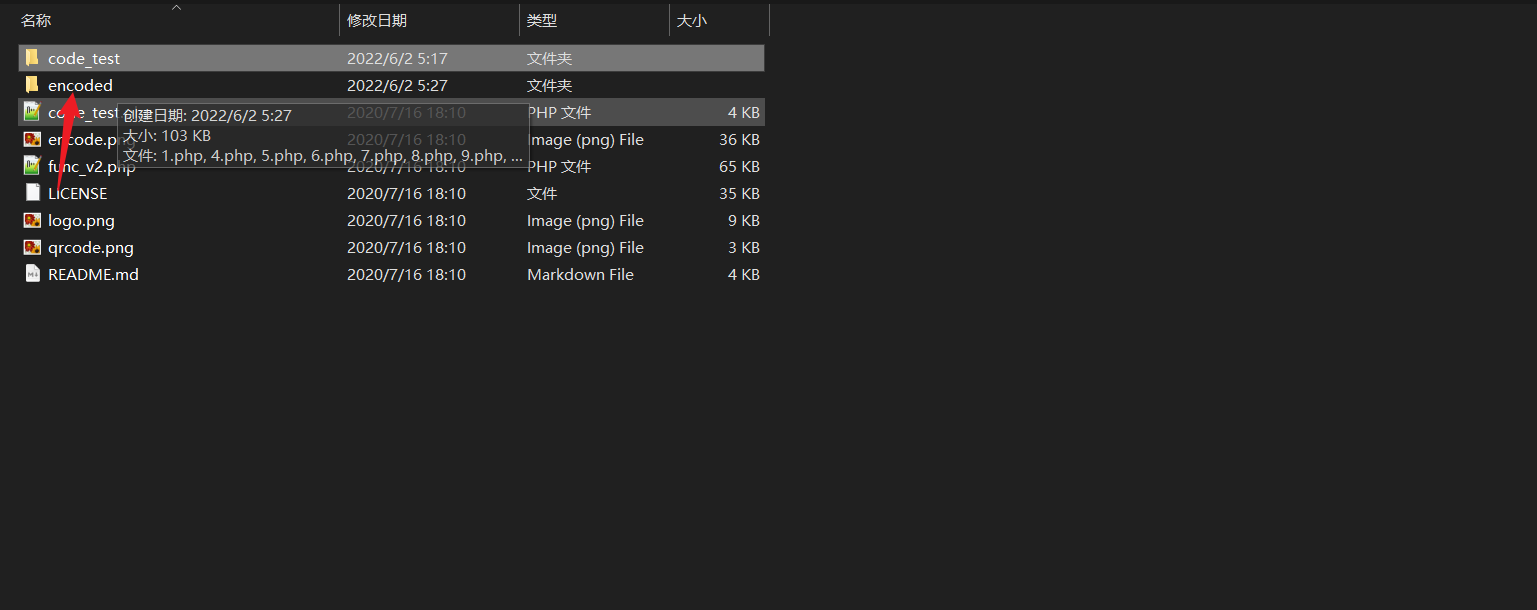Select the qrcode.png file name
Screen dimensions: 1537x610
tap(91, 248)
